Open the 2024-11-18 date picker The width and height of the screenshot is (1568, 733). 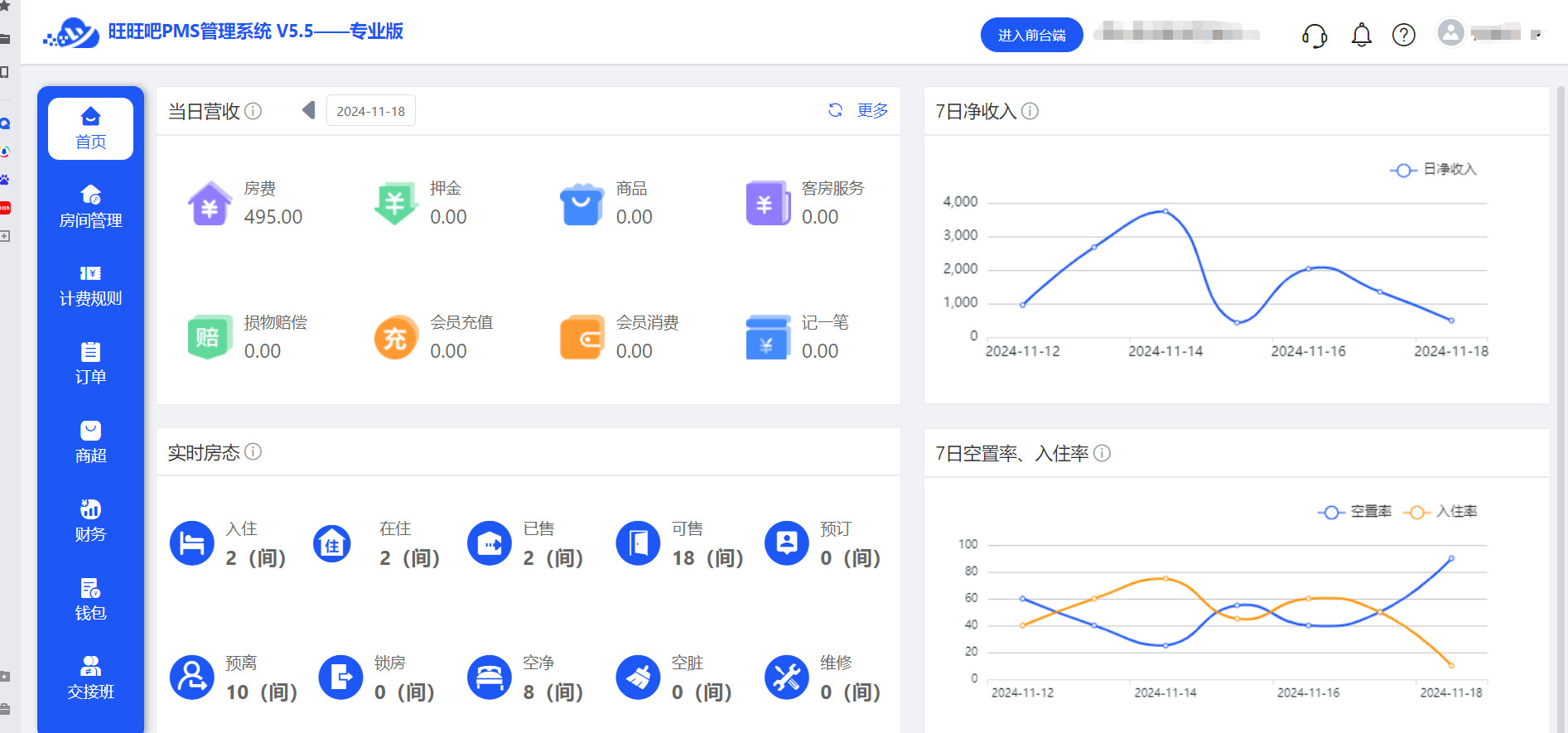tap(371, 111)
